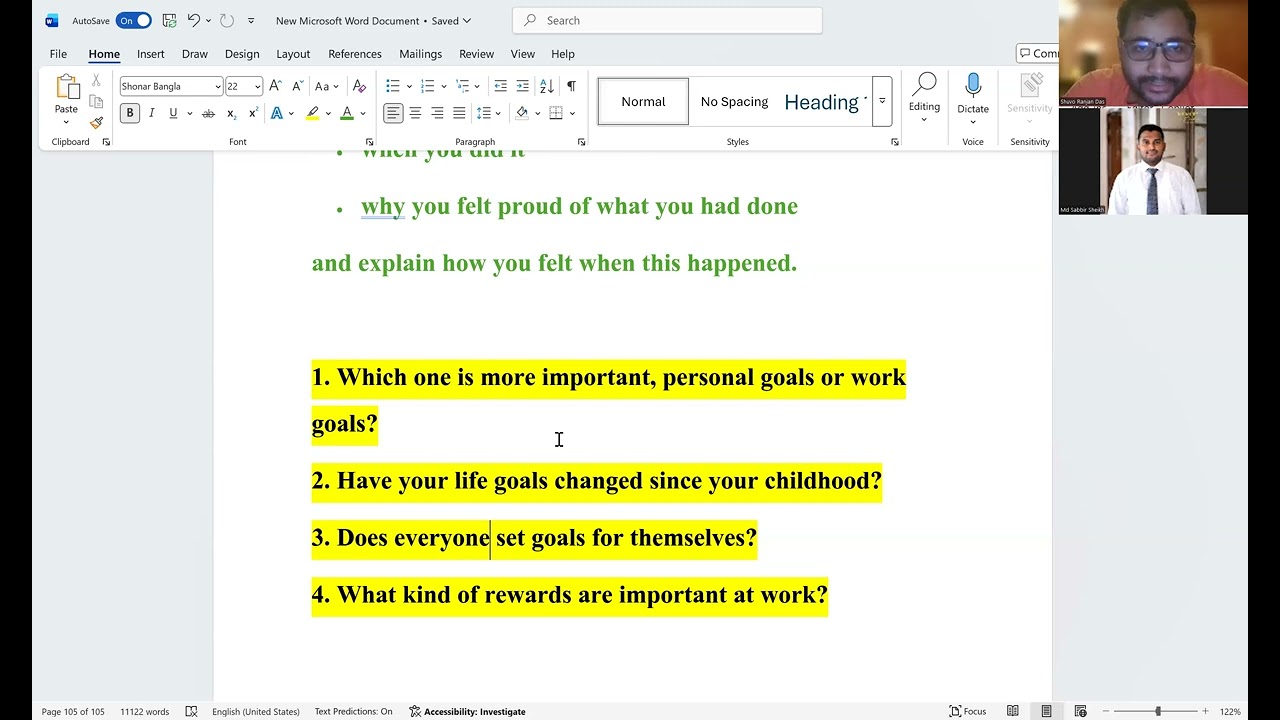
Task: Switch to Web Layout view in status bar
Action: 1080,711
